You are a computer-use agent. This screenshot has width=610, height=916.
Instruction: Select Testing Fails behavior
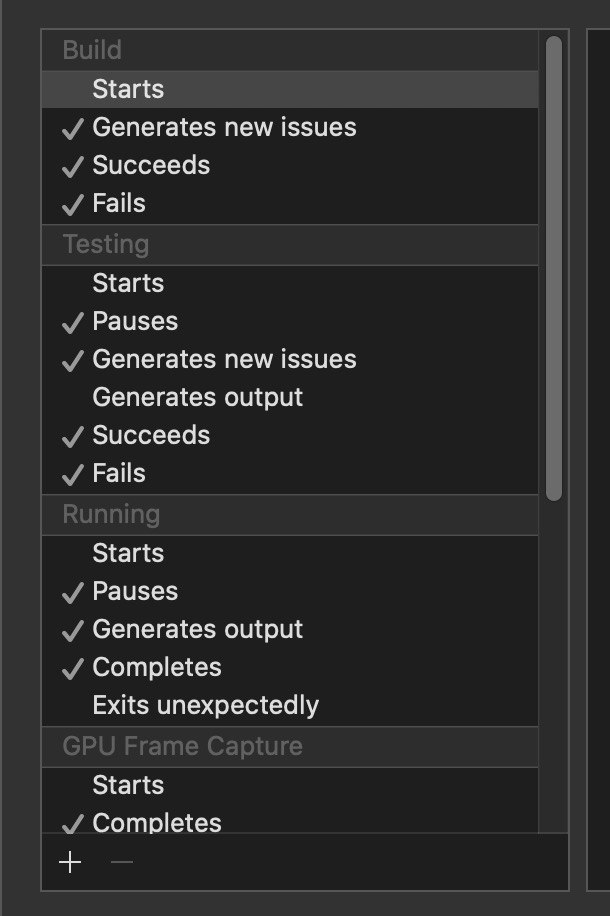point(119,473)
